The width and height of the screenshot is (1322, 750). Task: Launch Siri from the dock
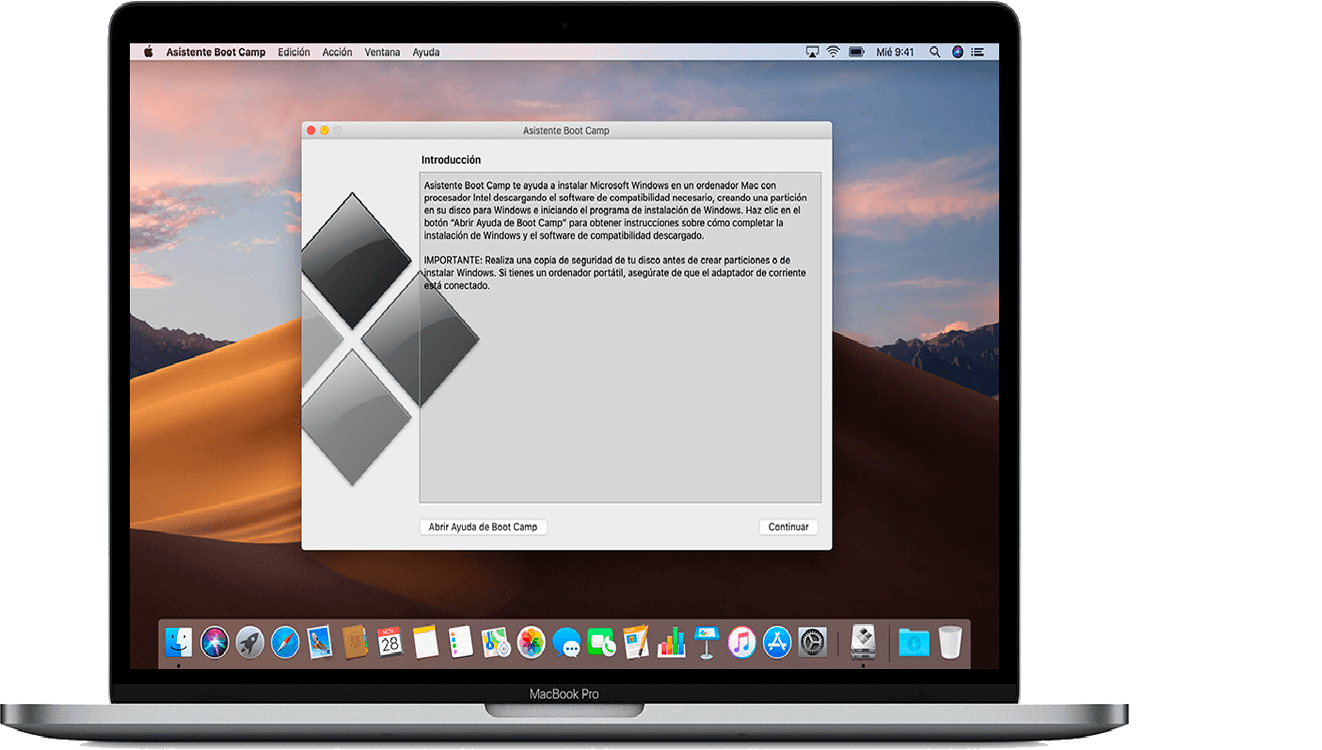214,642
